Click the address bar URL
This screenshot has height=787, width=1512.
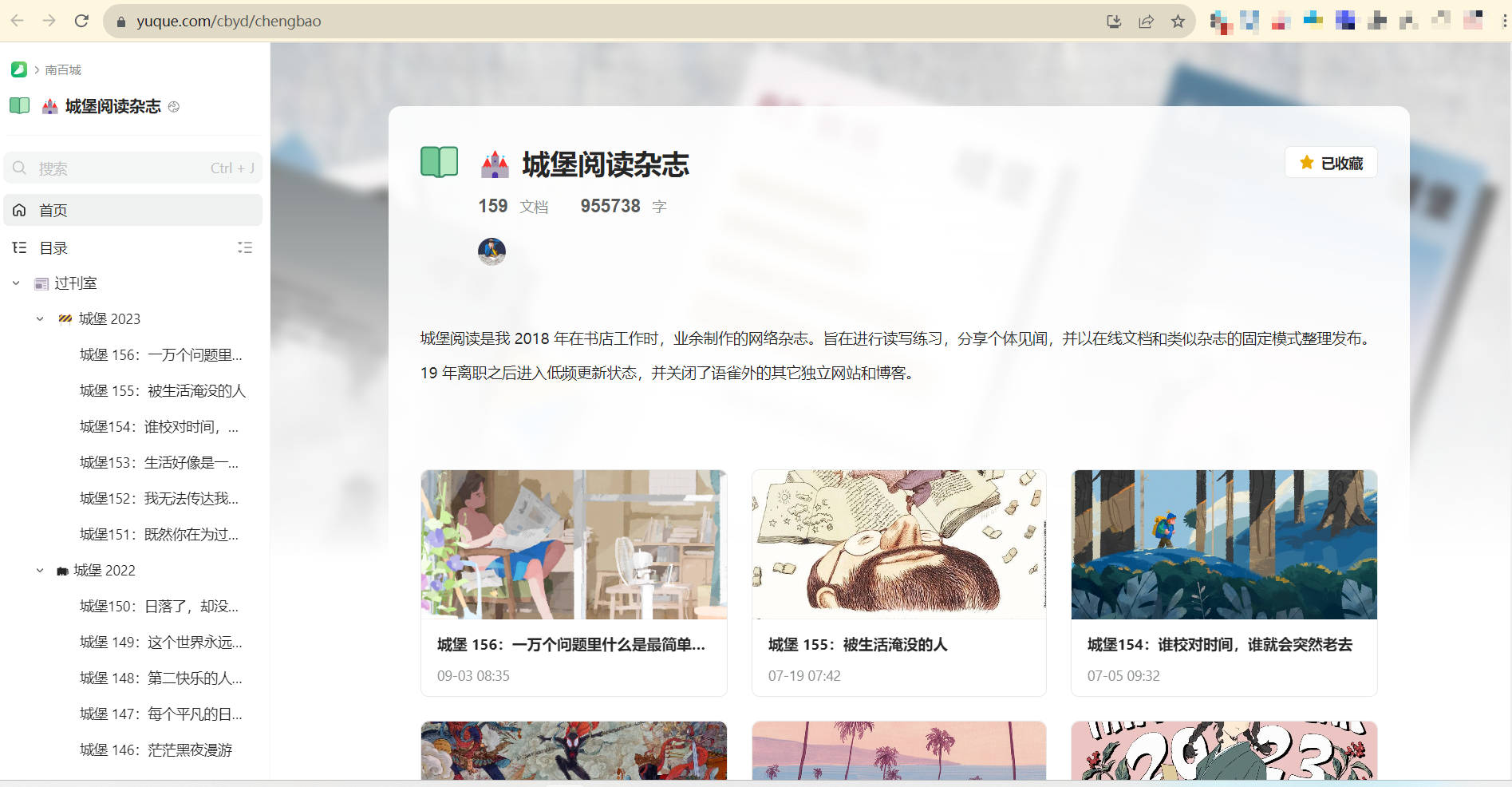[x=229, y=22]
